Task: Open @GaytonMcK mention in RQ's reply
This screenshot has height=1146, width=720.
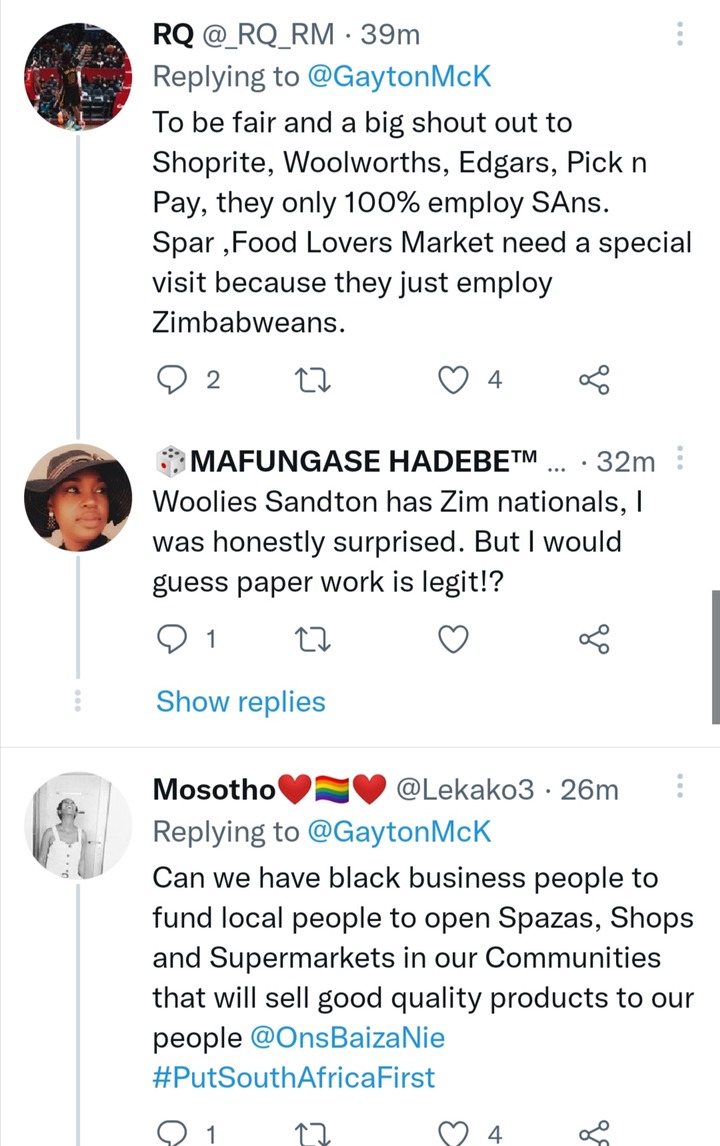Action: point(399,76)
